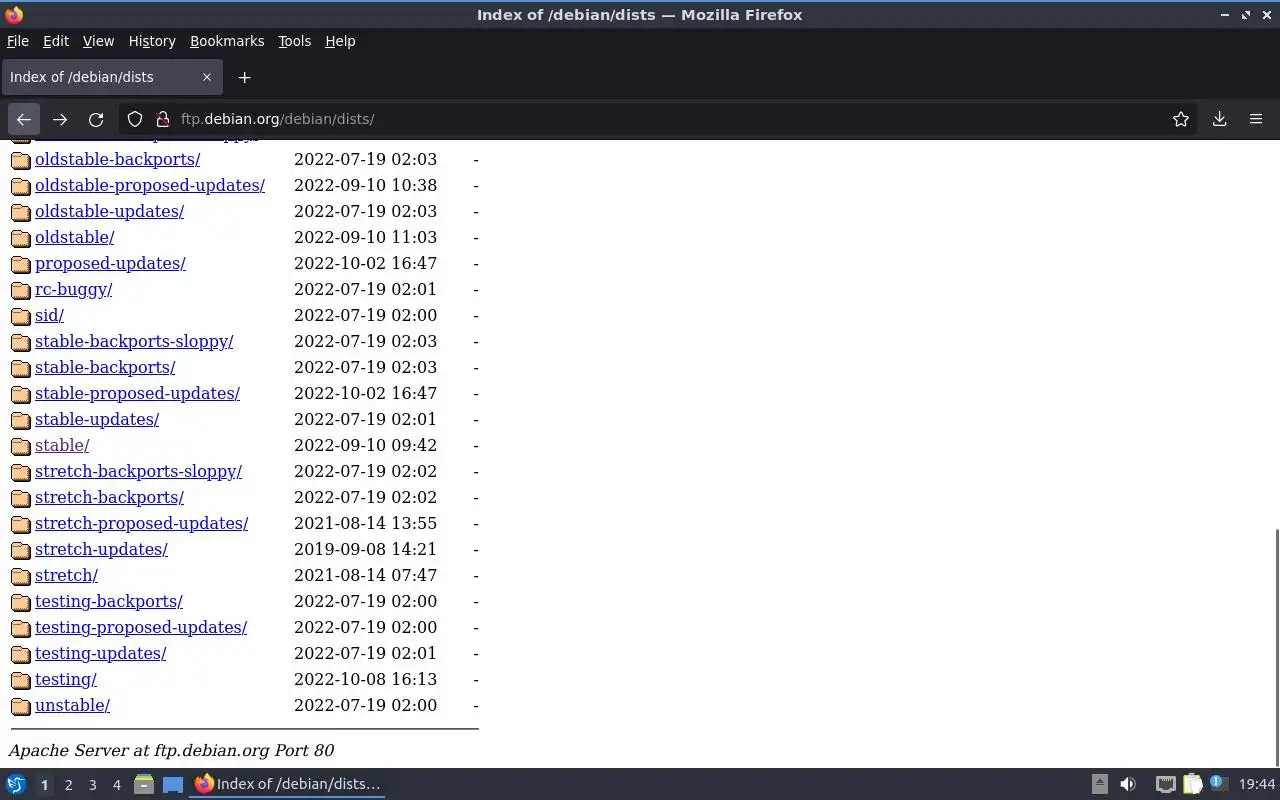
Task: Switch to workspace 2
Action: coord(68,785)
